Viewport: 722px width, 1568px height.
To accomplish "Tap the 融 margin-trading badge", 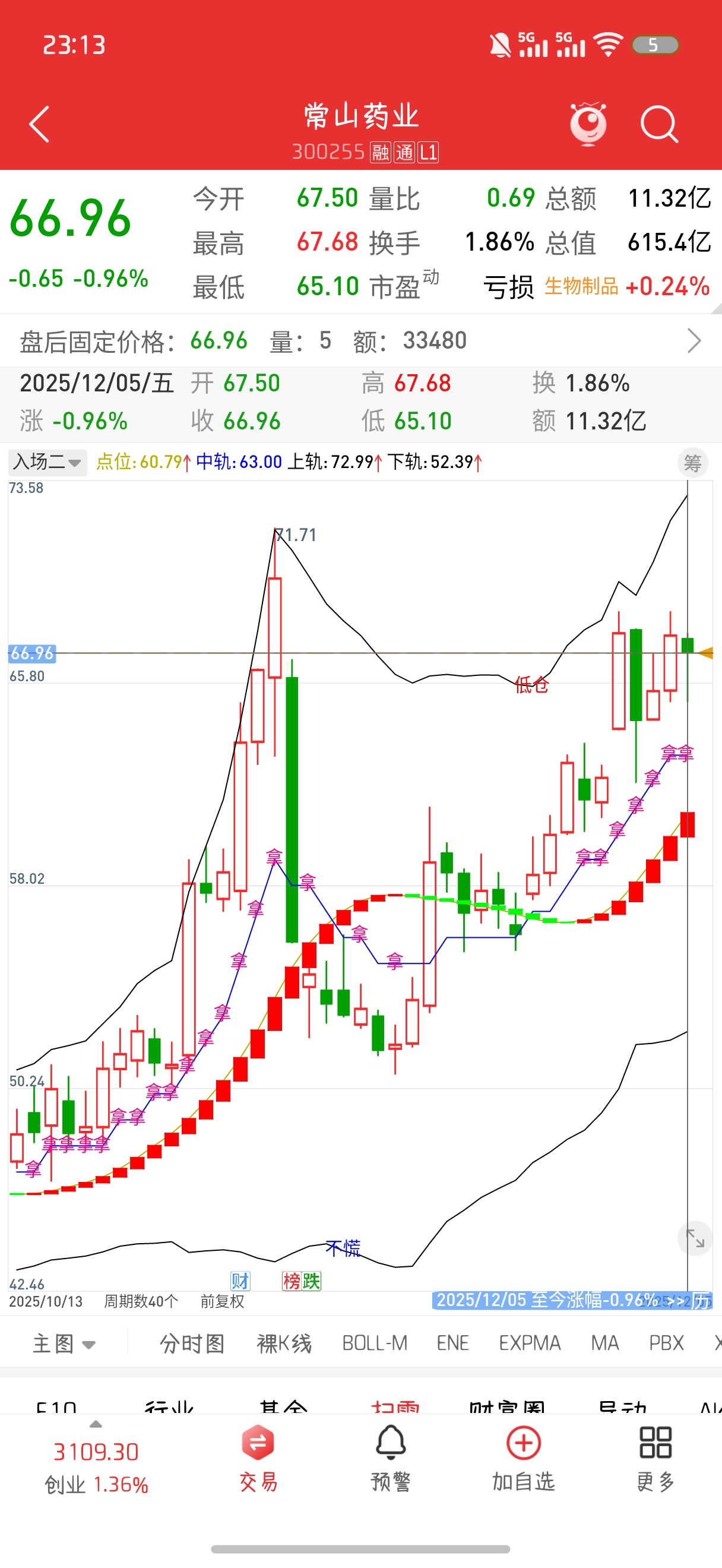I will tap(381, 152).
